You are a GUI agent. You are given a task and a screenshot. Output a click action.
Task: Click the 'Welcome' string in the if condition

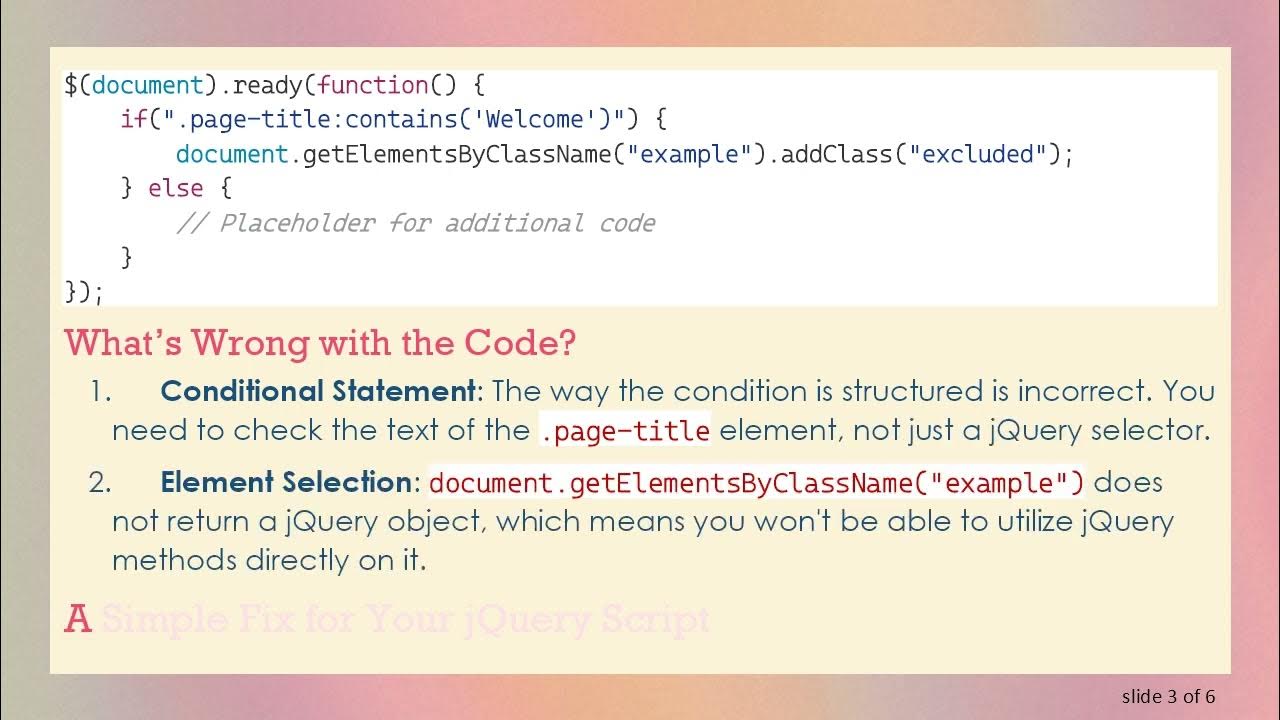click(541, 120)
